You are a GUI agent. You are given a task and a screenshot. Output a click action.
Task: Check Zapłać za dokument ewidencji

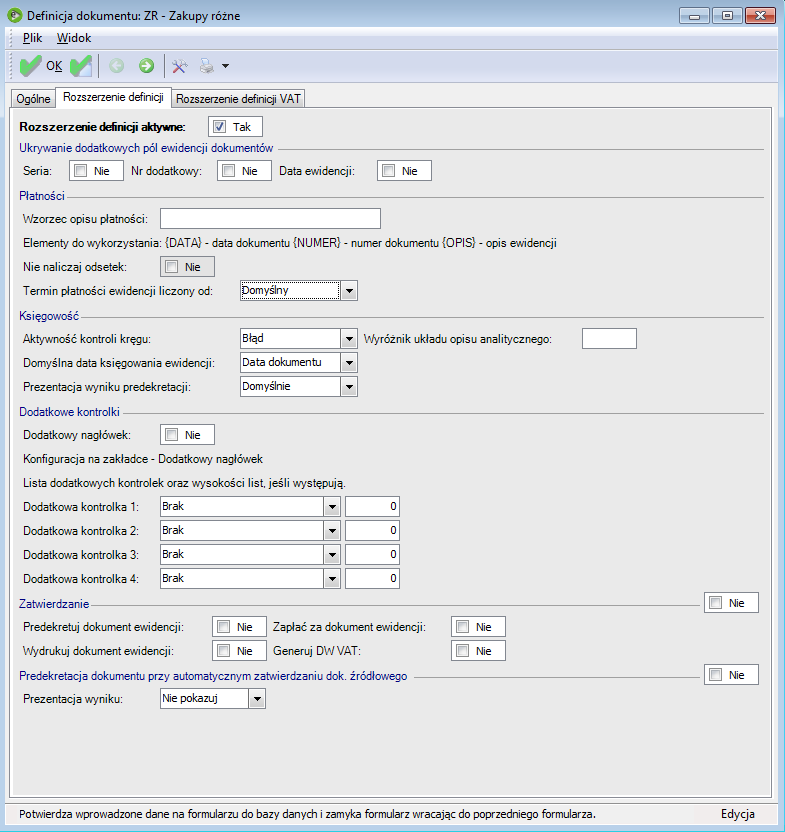click(463, 627)
